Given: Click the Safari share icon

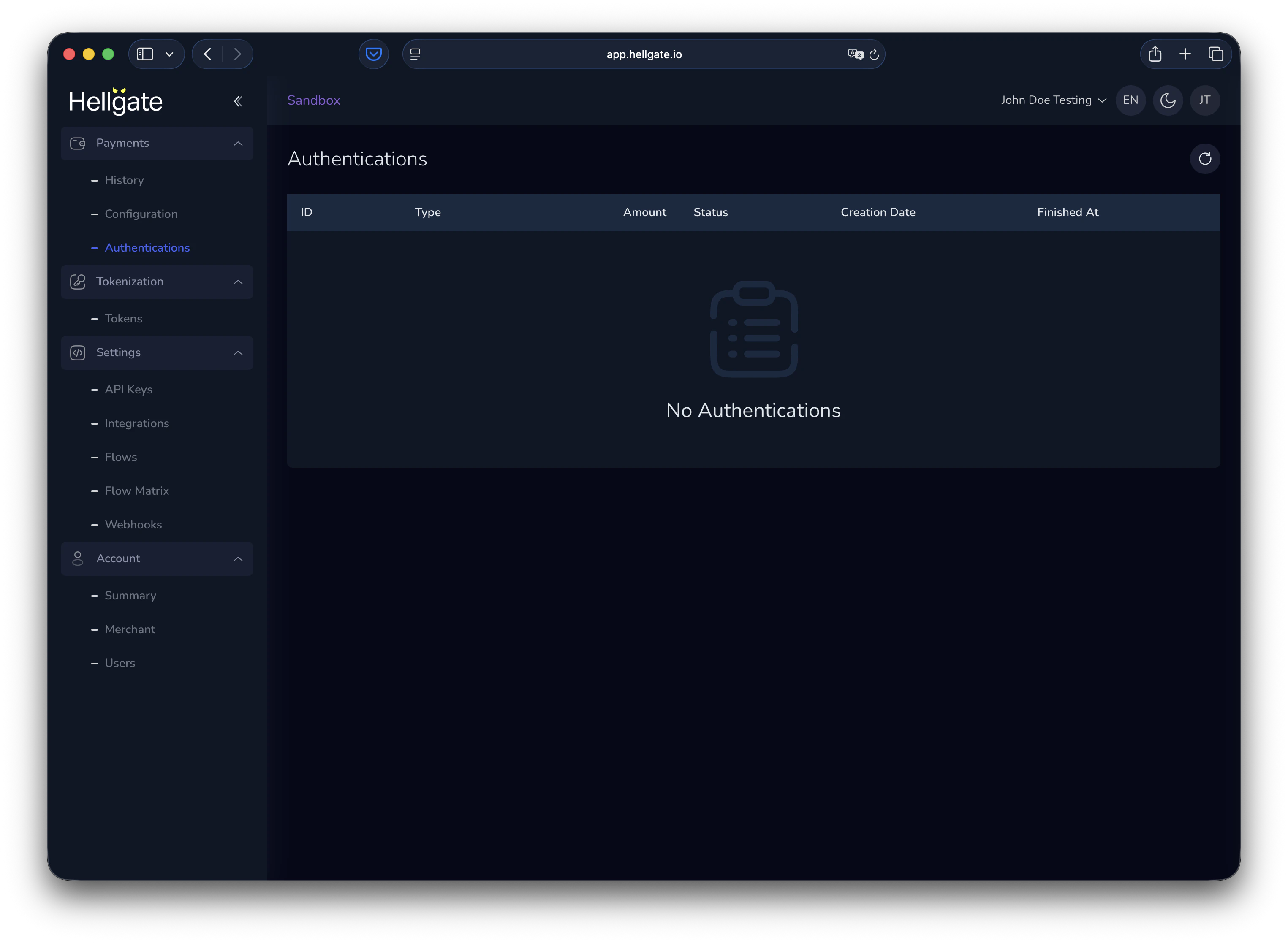Looking at the screenshot, I should [1155, 54].
